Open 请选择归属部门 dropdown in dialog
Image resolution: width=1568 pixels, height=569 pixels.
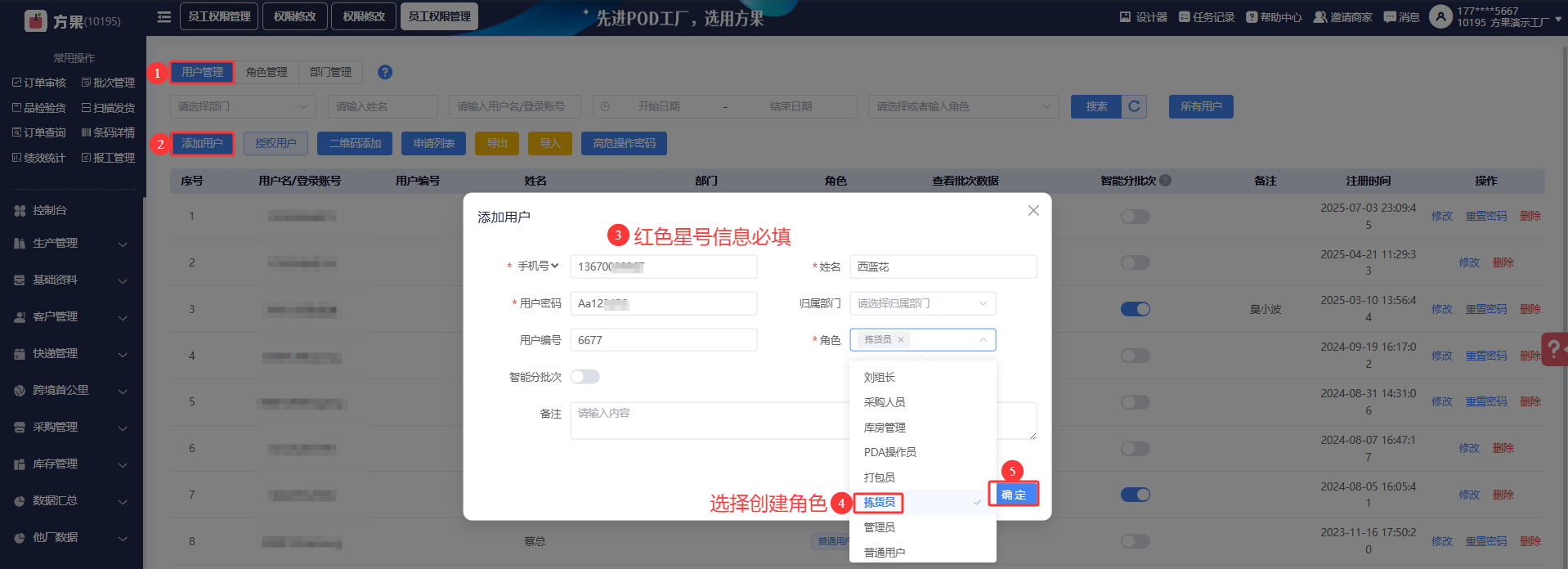point(922,303)
